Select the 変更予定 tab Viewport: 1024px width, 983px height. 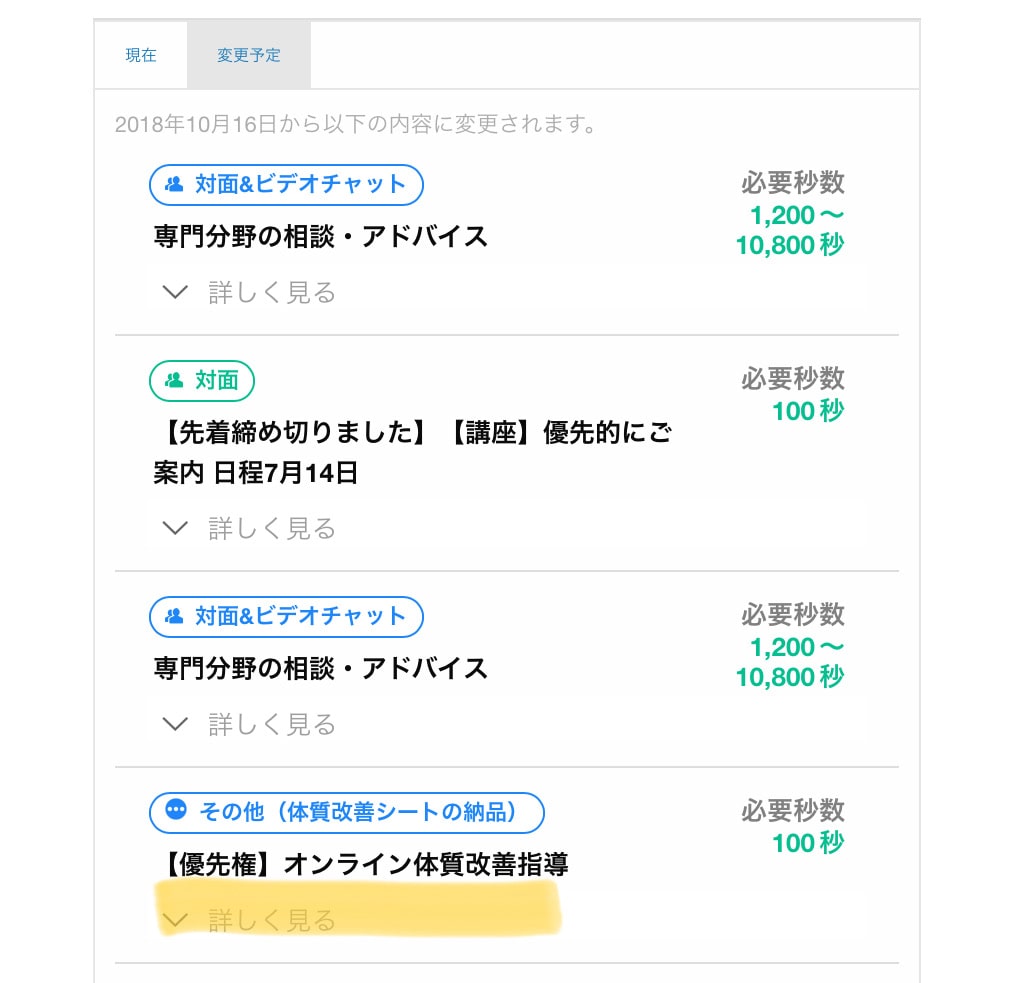click(249, 56)
